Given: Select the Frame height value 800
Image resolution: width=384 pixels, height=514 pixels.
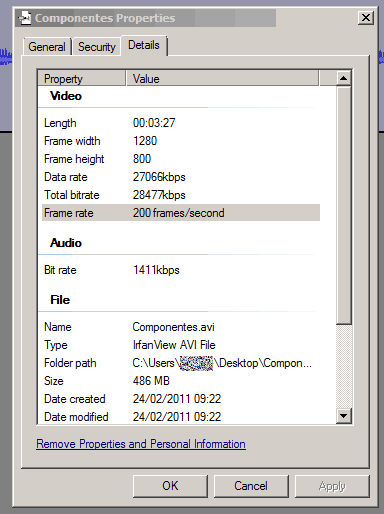Looking at the screenshot, I should 142,159.
